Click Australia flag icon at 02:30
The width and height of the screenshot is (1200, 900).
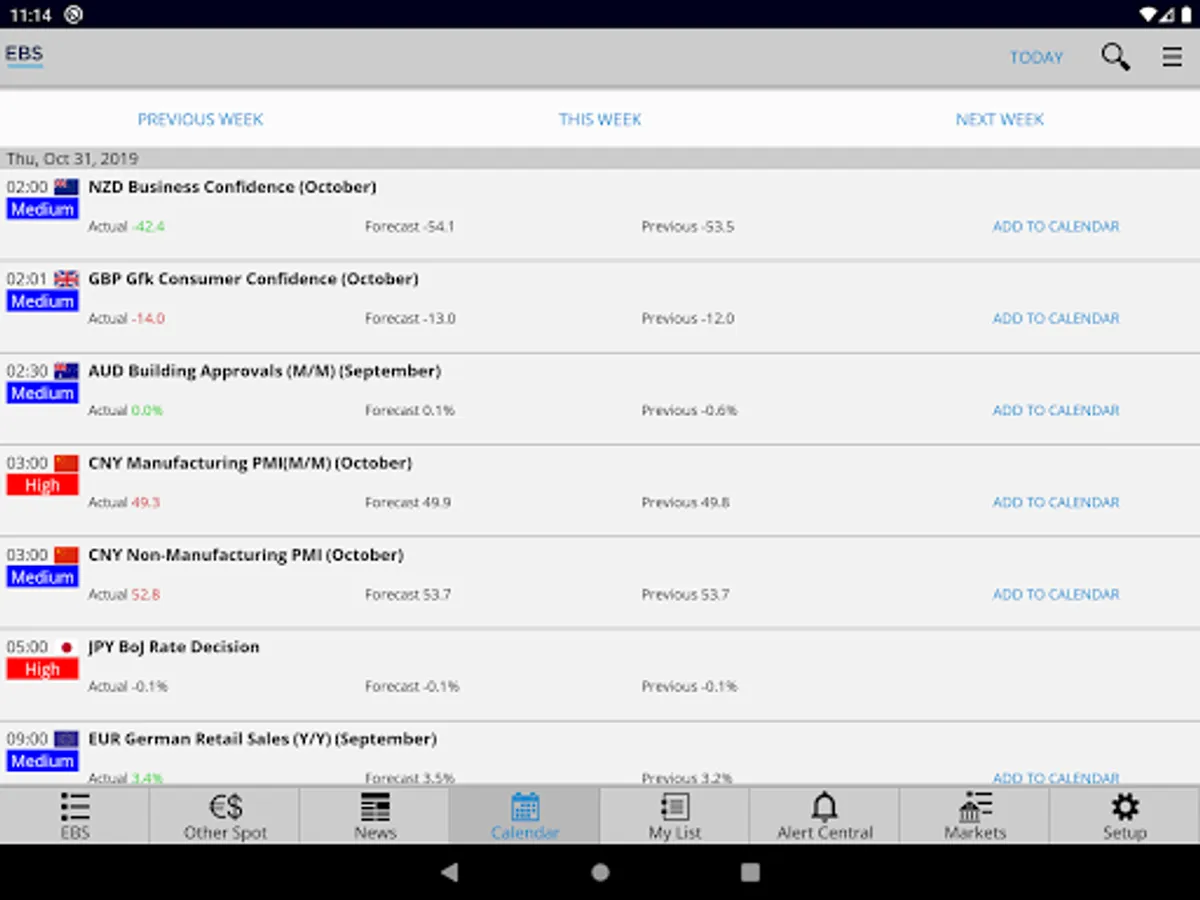(66, 371)
